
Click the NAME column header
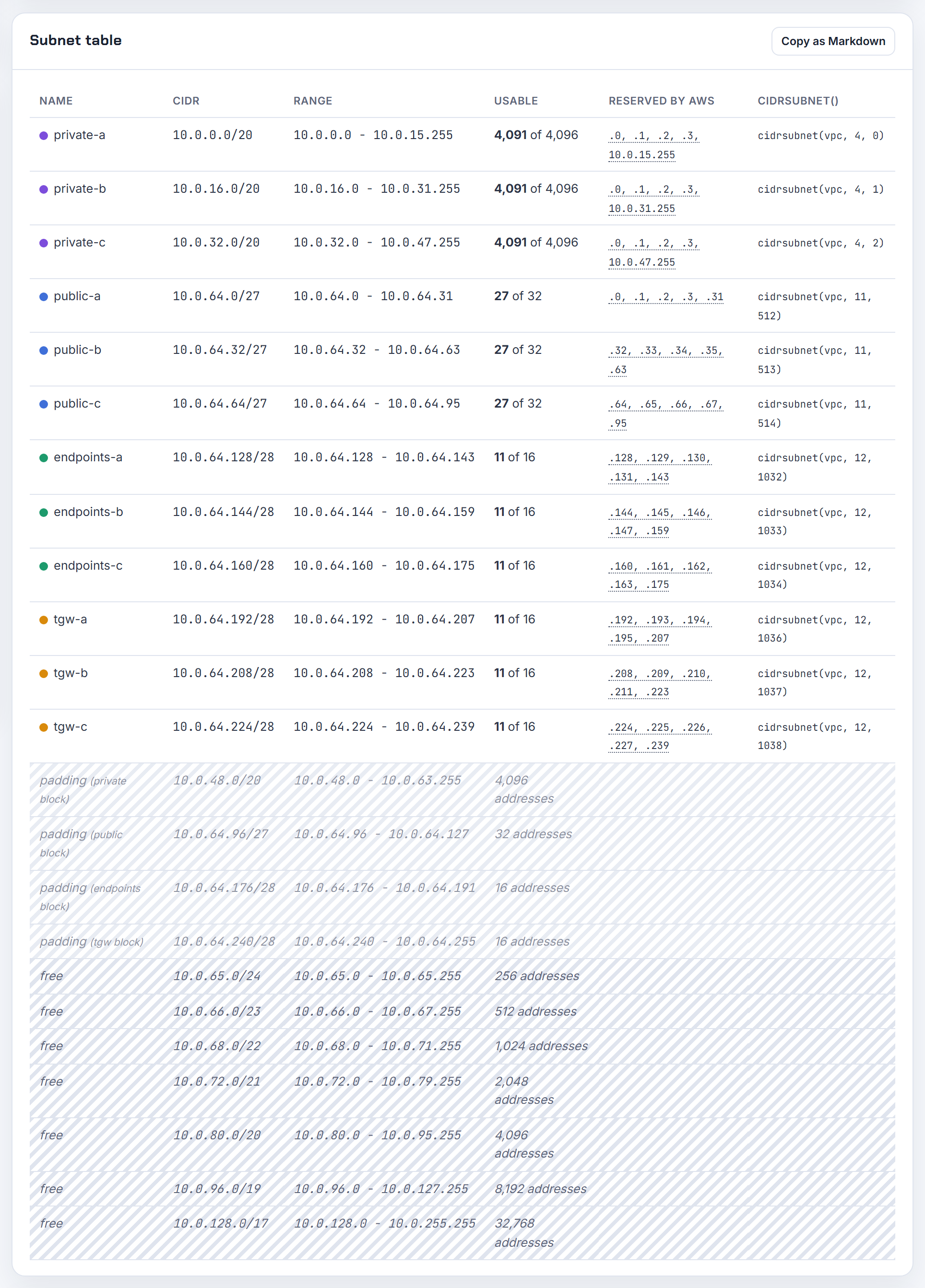(56, 101)
